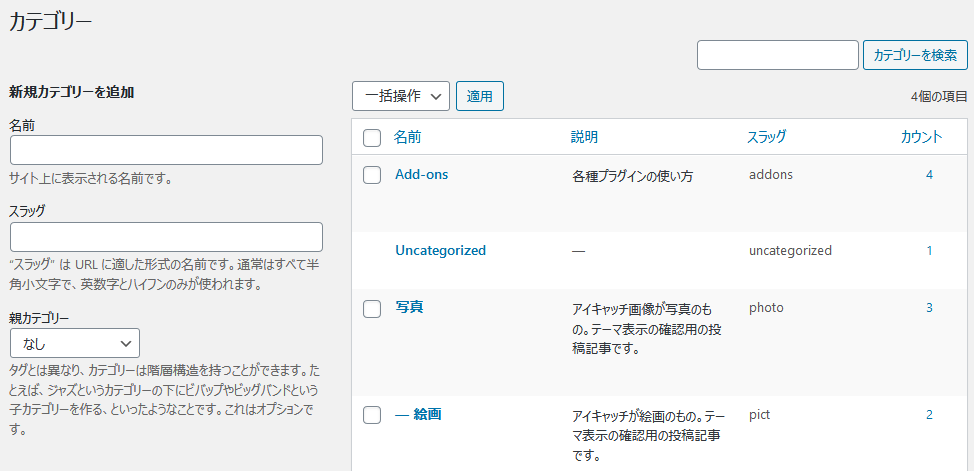Open the Uncategorized category link
Screen dimensions: 974x471
tap(440, 250)
